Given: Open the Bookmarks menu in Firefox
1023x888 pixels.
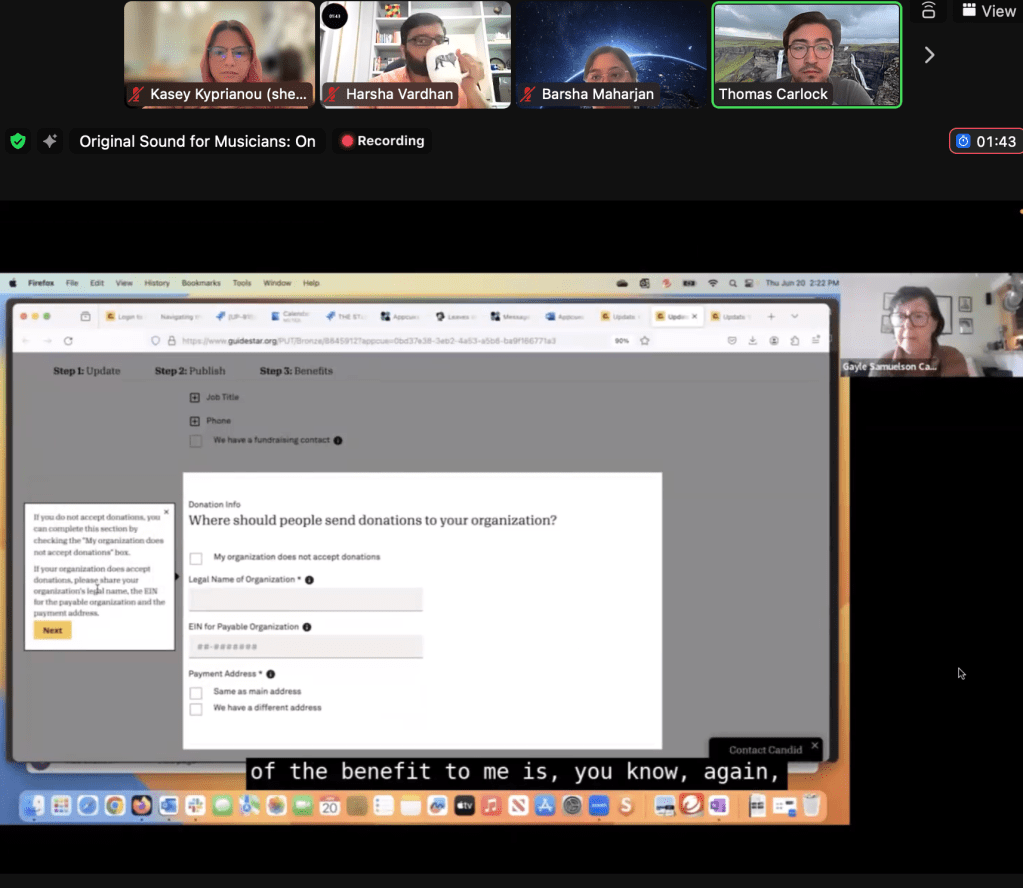Looking at the screenshot, I should click(201, 283).
